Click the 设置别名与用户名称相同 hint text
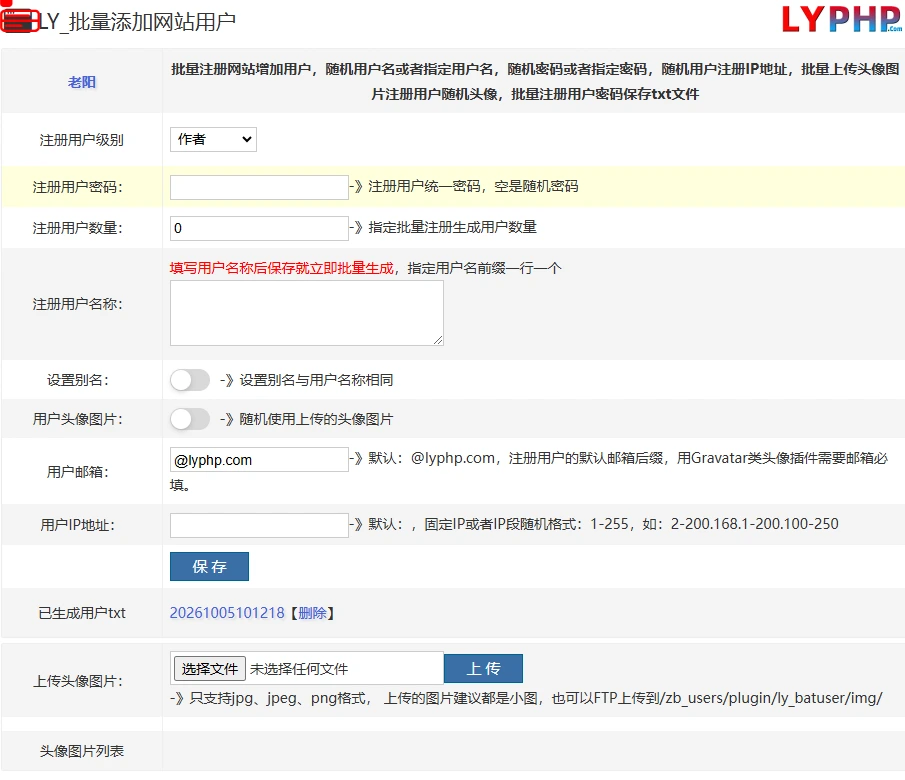Screen dimensions: 905x780 coord(316,380)
